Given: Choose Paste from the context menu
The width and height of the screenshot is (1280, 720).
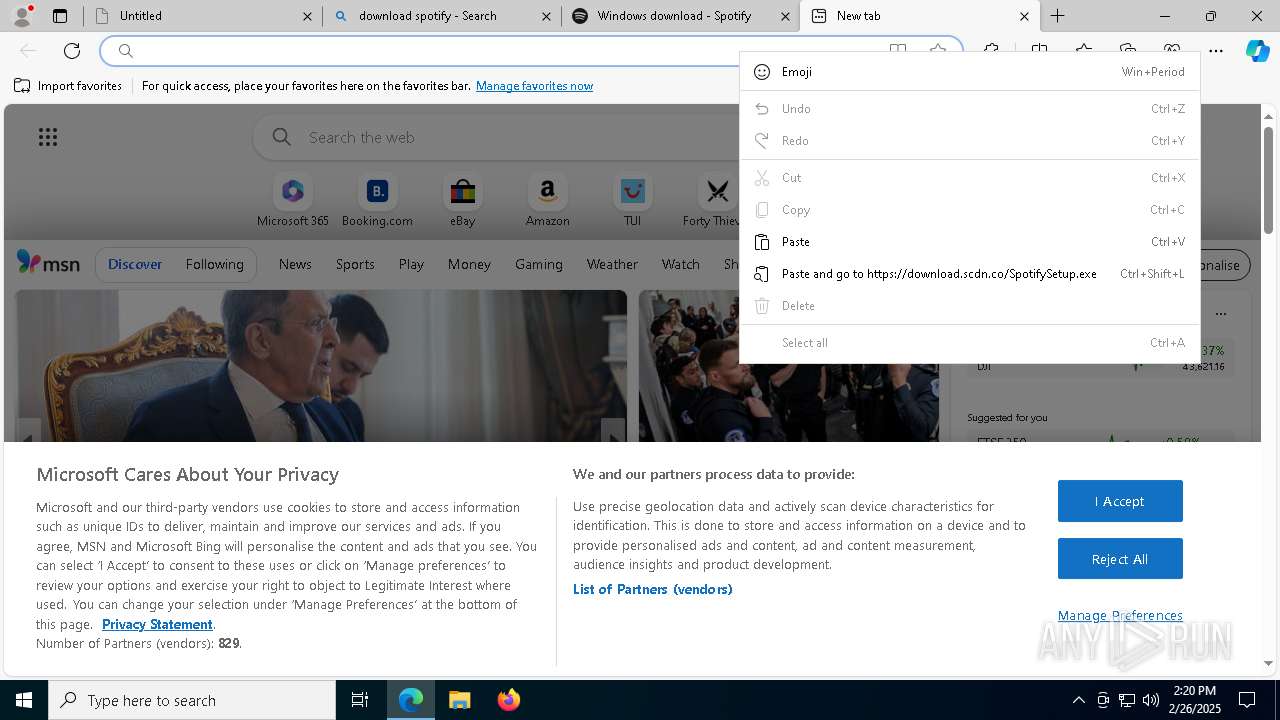Looking at the screenshot, I should 969,242.
